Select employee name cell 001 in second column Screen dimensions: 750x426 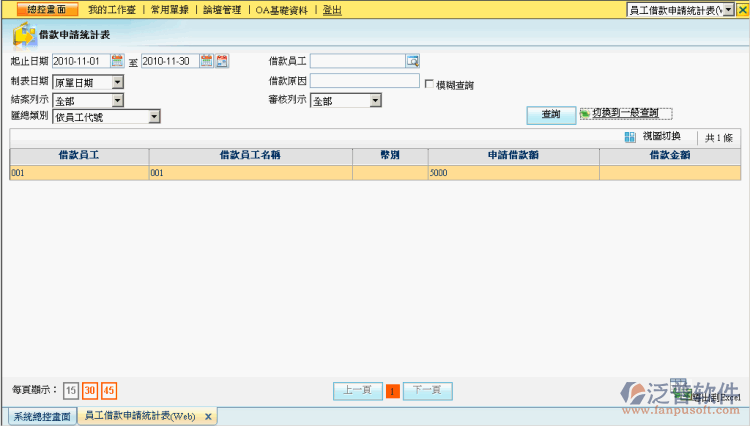(250, 173)
